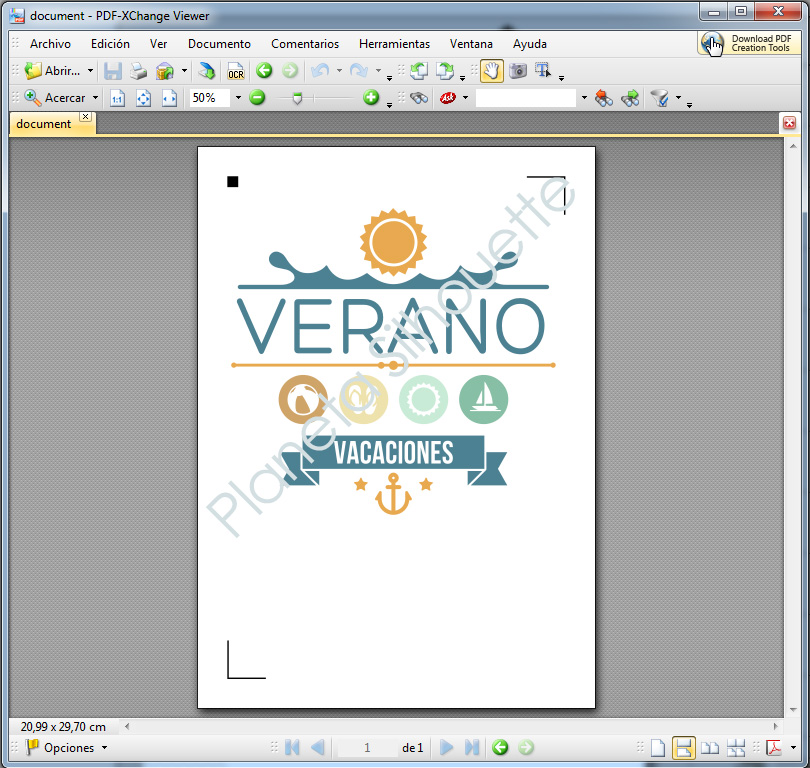
Task: Click the export icon left of OCR
Action: coord(207,71)
